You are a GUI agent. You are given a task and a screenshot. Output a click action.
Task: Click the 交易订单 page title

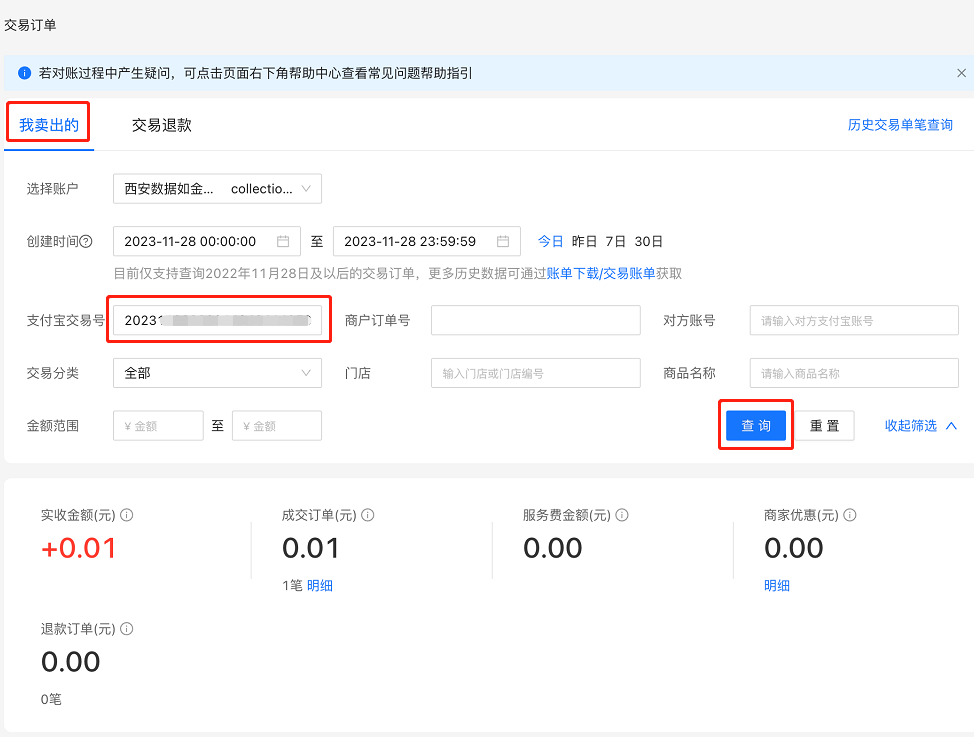(30, 25)
